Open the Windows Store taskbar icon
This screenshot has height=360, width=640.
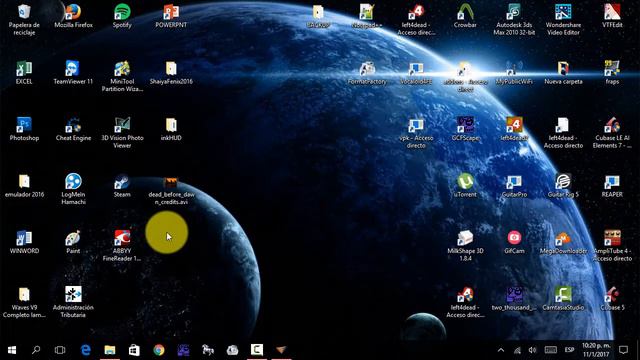coord(134,350)
